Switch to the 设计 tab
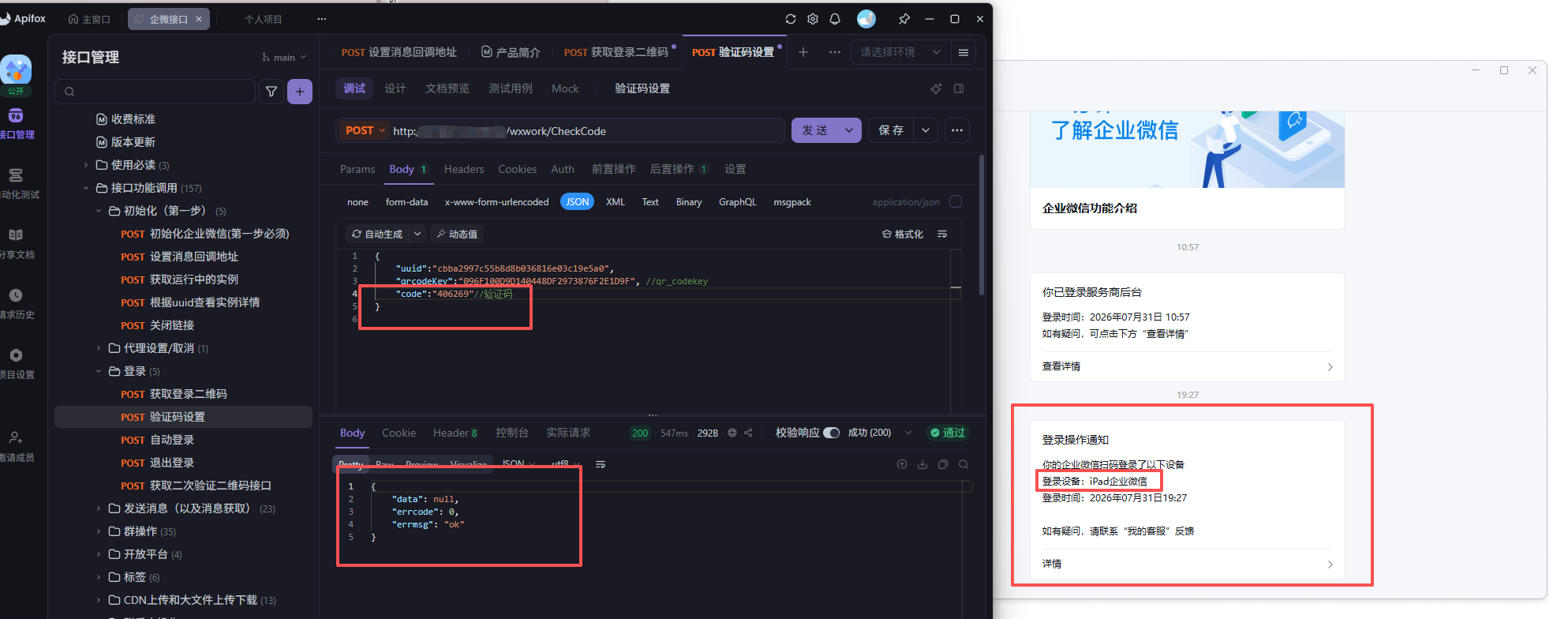Image resolution: width=1568 pixels, height=619 pixels. tap(395, 88)
